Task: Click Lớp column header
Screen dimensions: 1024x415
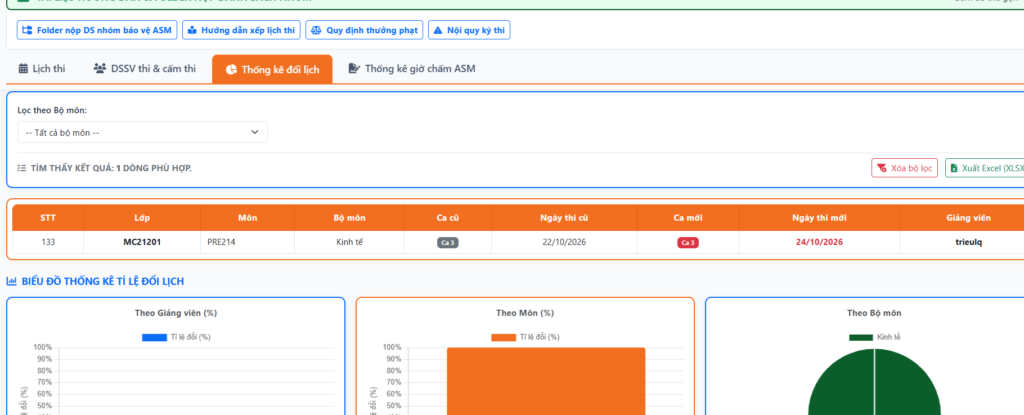Action: pos(142,218)
